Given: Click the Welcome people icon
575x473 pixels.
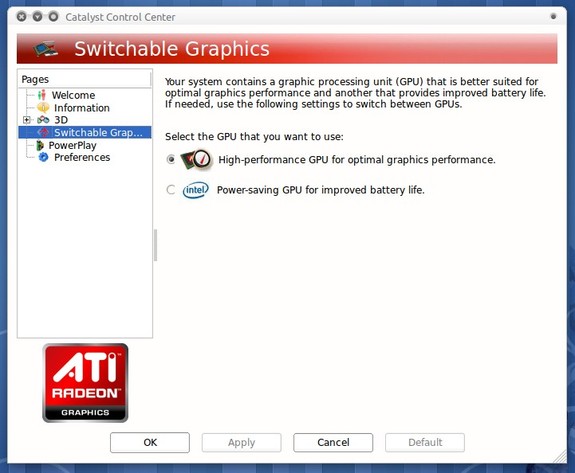Looking at the screenshot, I should point(42,95).
